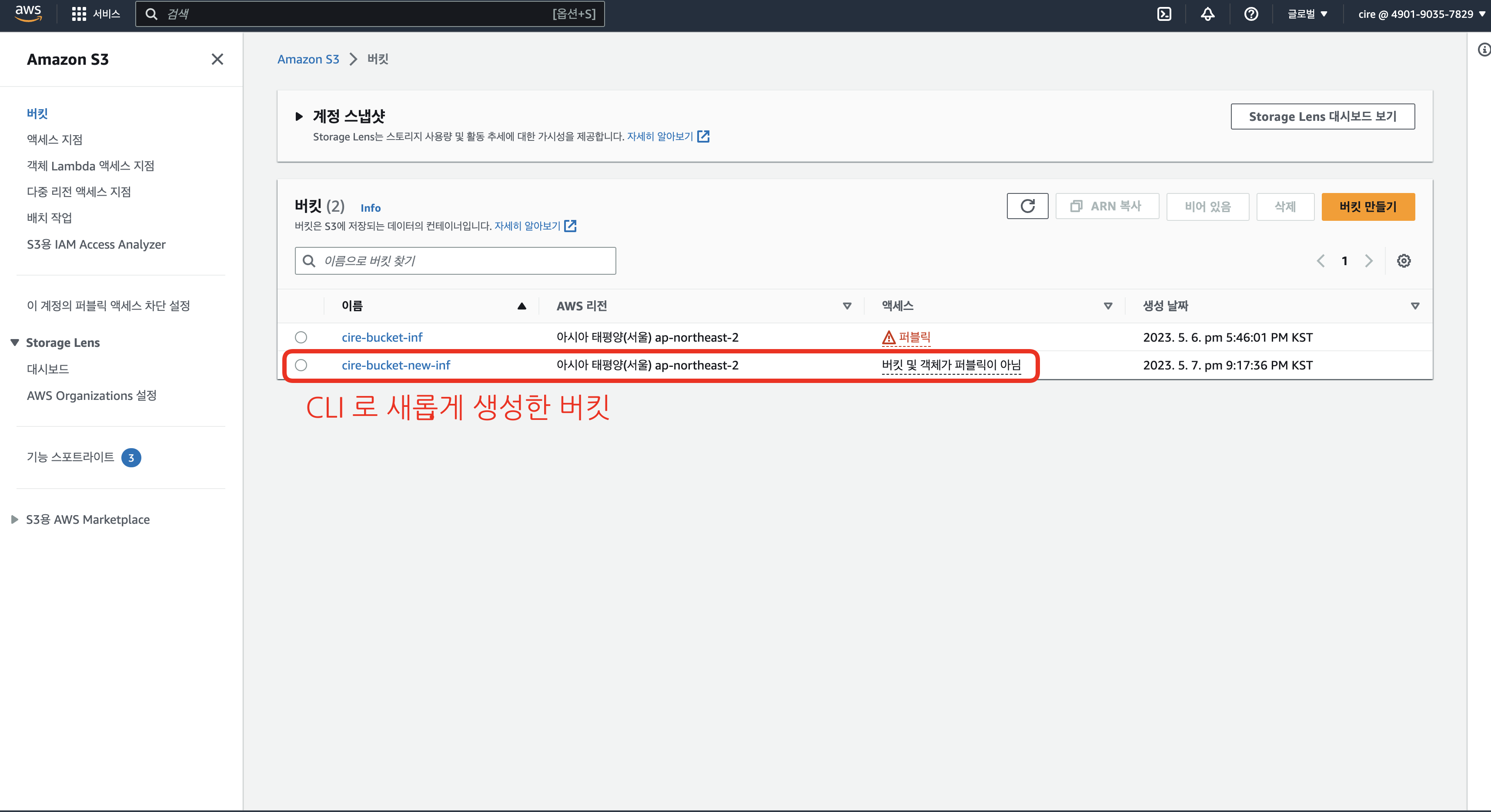The image size is (1491, 812).
Task: Click creation date of cire-bucket-new-inf
Action: 1228,365
